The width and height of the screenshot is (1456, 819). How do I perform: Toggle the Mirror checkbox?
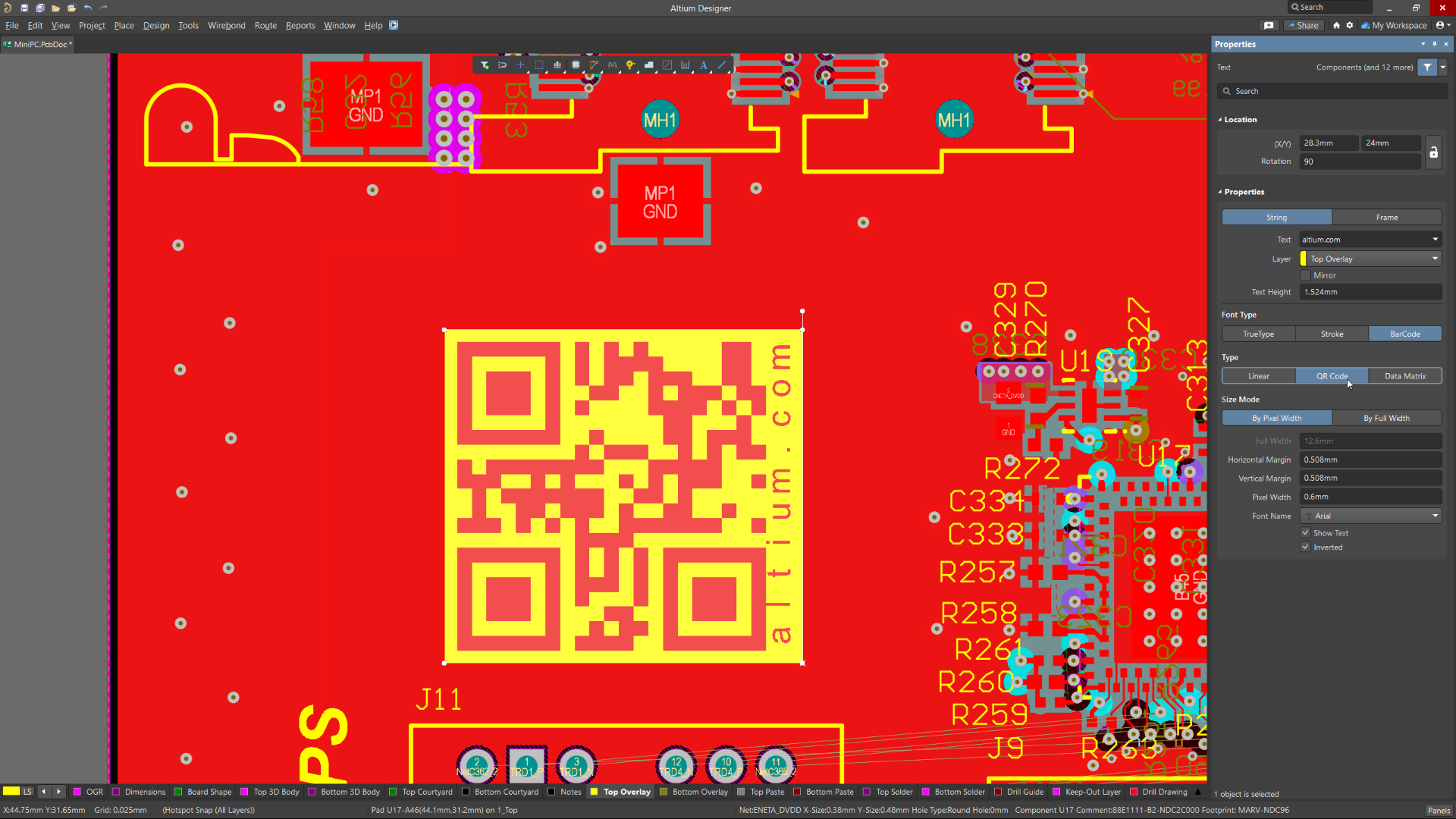pyautogui.click(x=1305, y=275)
